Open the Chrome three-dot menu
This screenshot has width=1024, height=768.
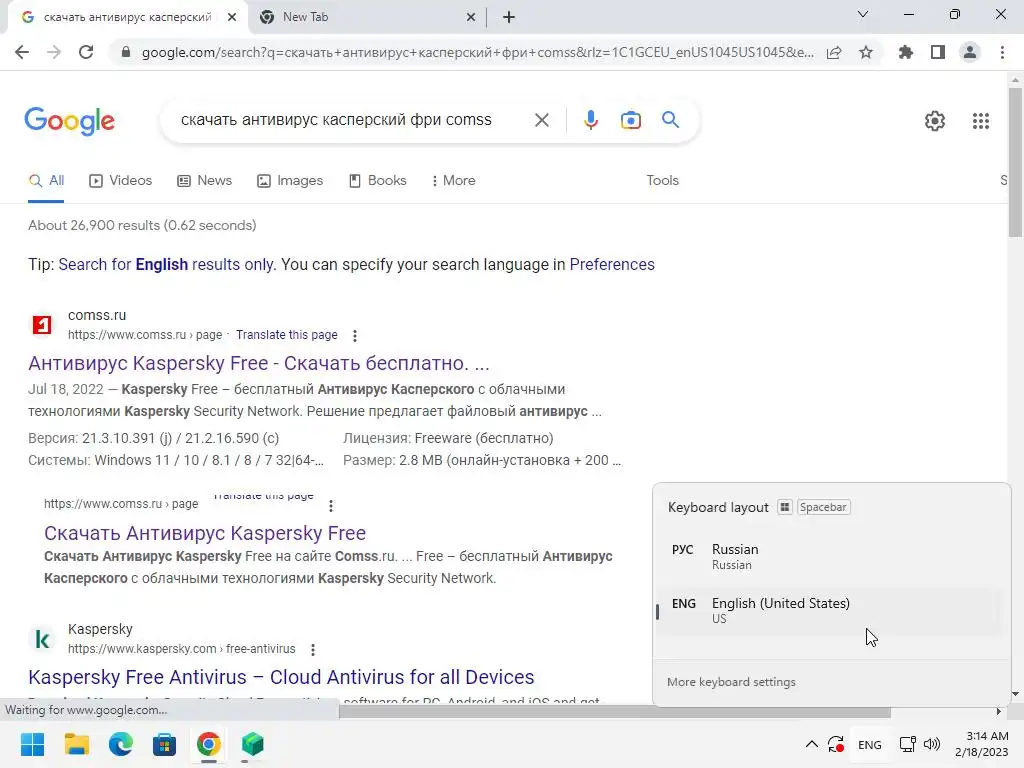click(x=1002, y=52)
